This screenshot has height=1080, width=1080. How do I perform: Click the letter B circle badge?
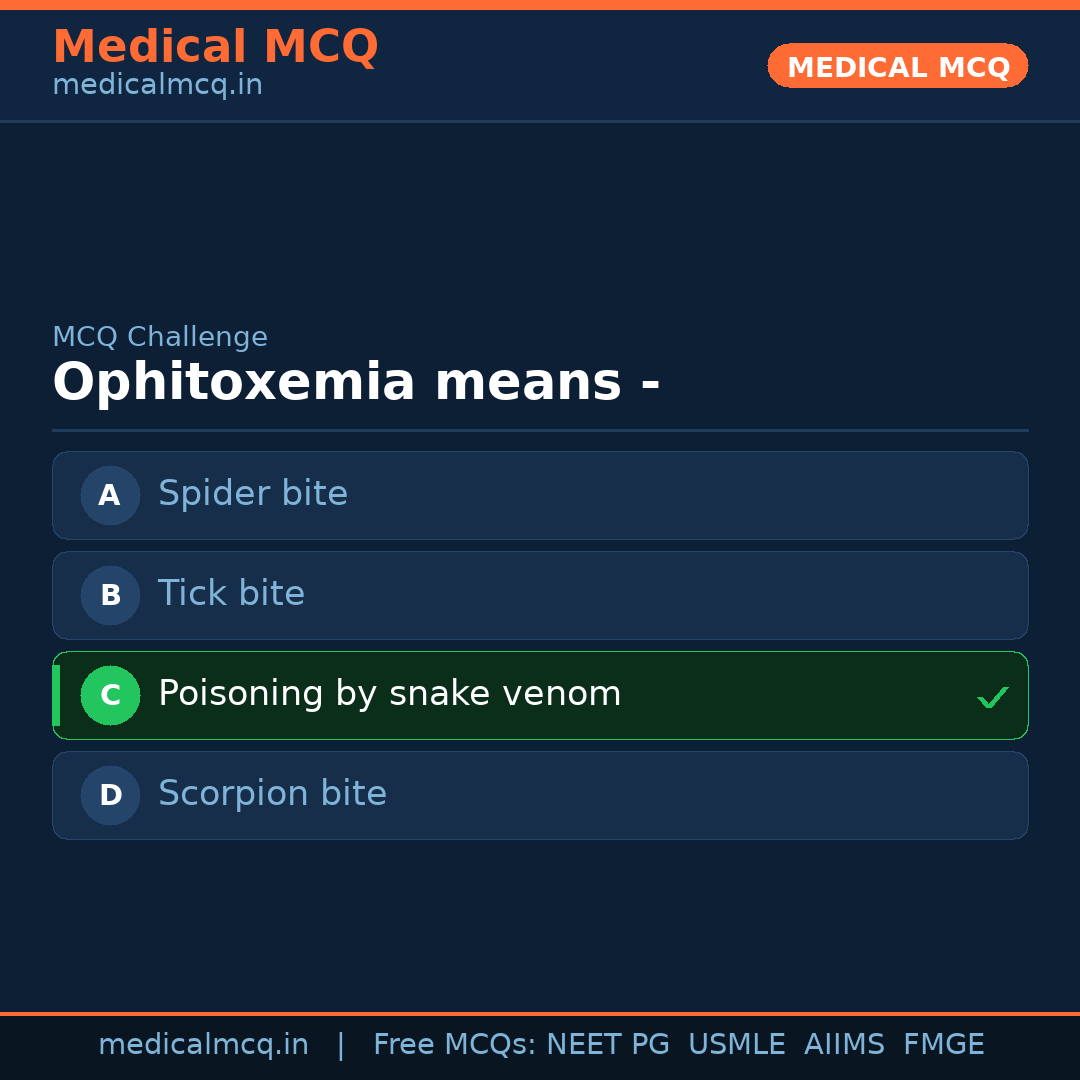coord(110,595)
